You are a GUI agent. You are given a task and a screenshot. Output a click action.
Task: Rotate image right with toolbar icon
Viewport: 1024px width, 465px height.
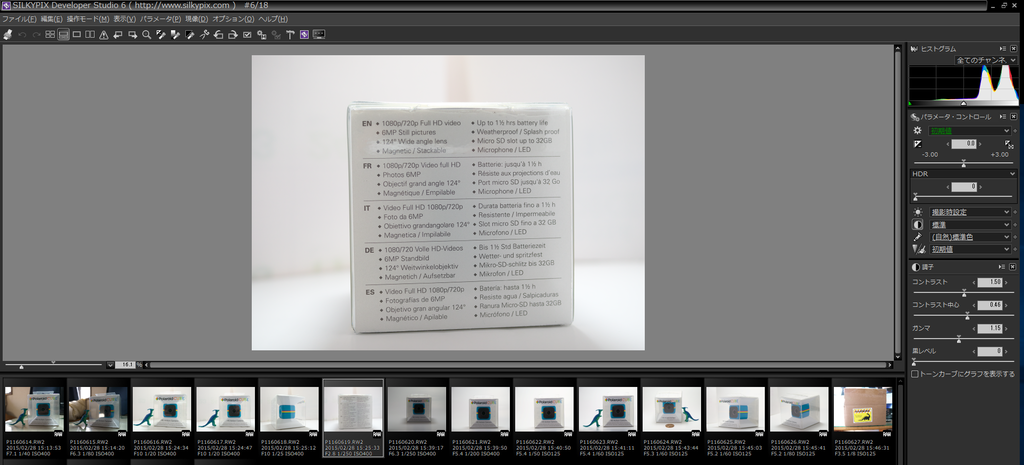pos(232,35)
